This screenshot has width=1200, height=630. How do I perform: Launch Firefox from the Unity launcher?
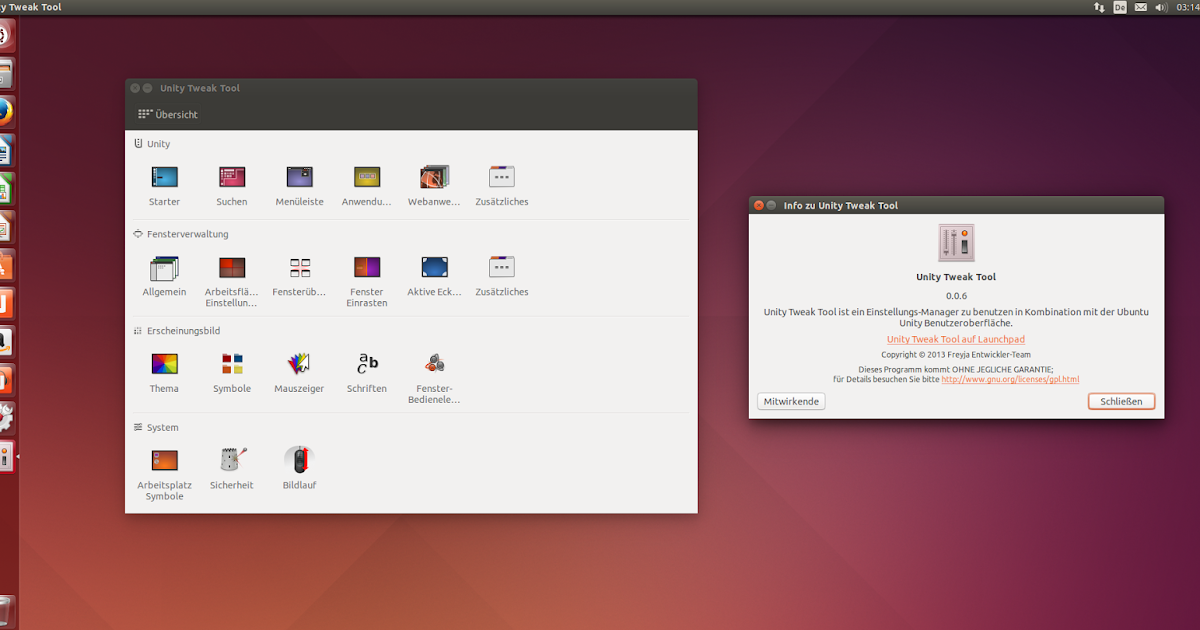pyautogui.click(x=5, y=111)
